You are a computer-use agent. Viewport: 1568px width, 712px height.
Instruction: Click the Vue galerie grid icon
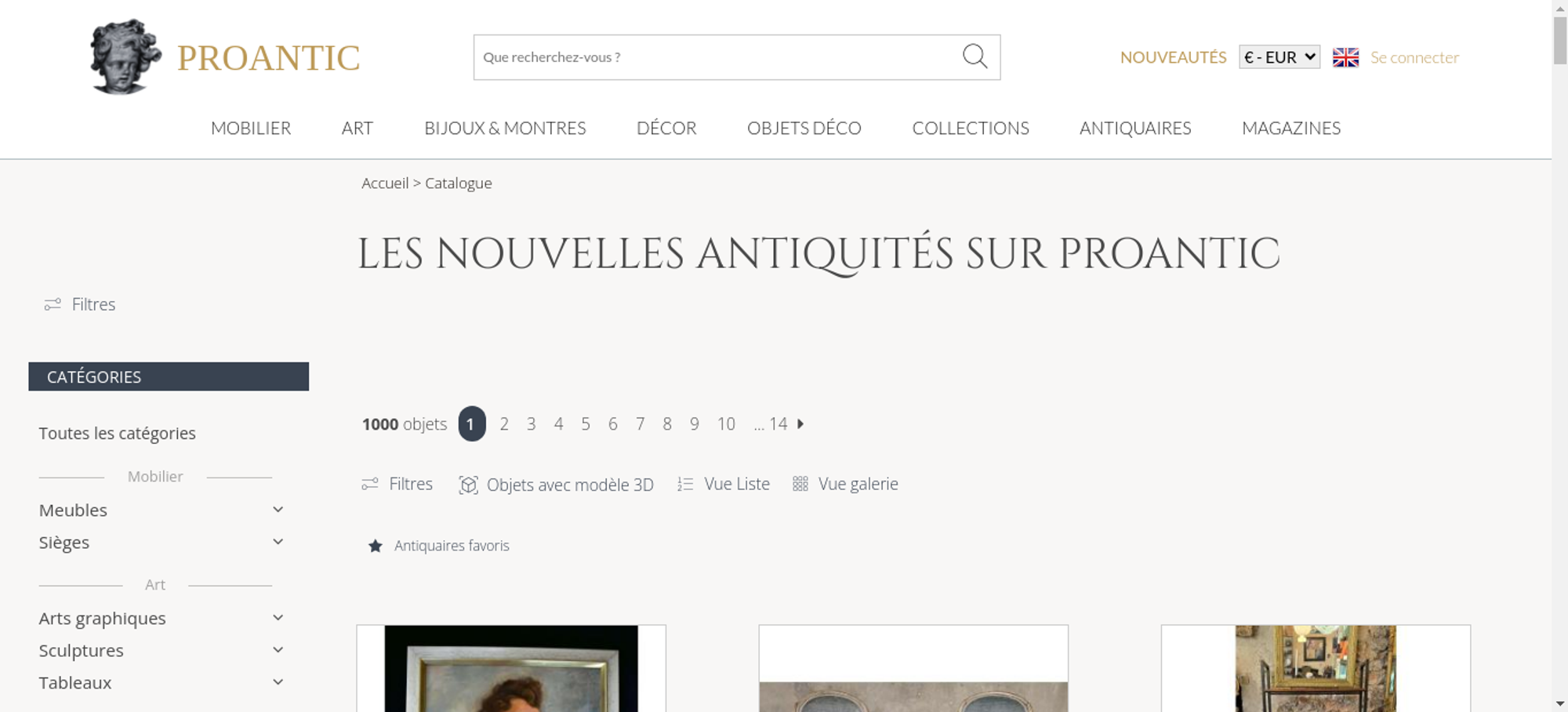click(x=800, y=484)
